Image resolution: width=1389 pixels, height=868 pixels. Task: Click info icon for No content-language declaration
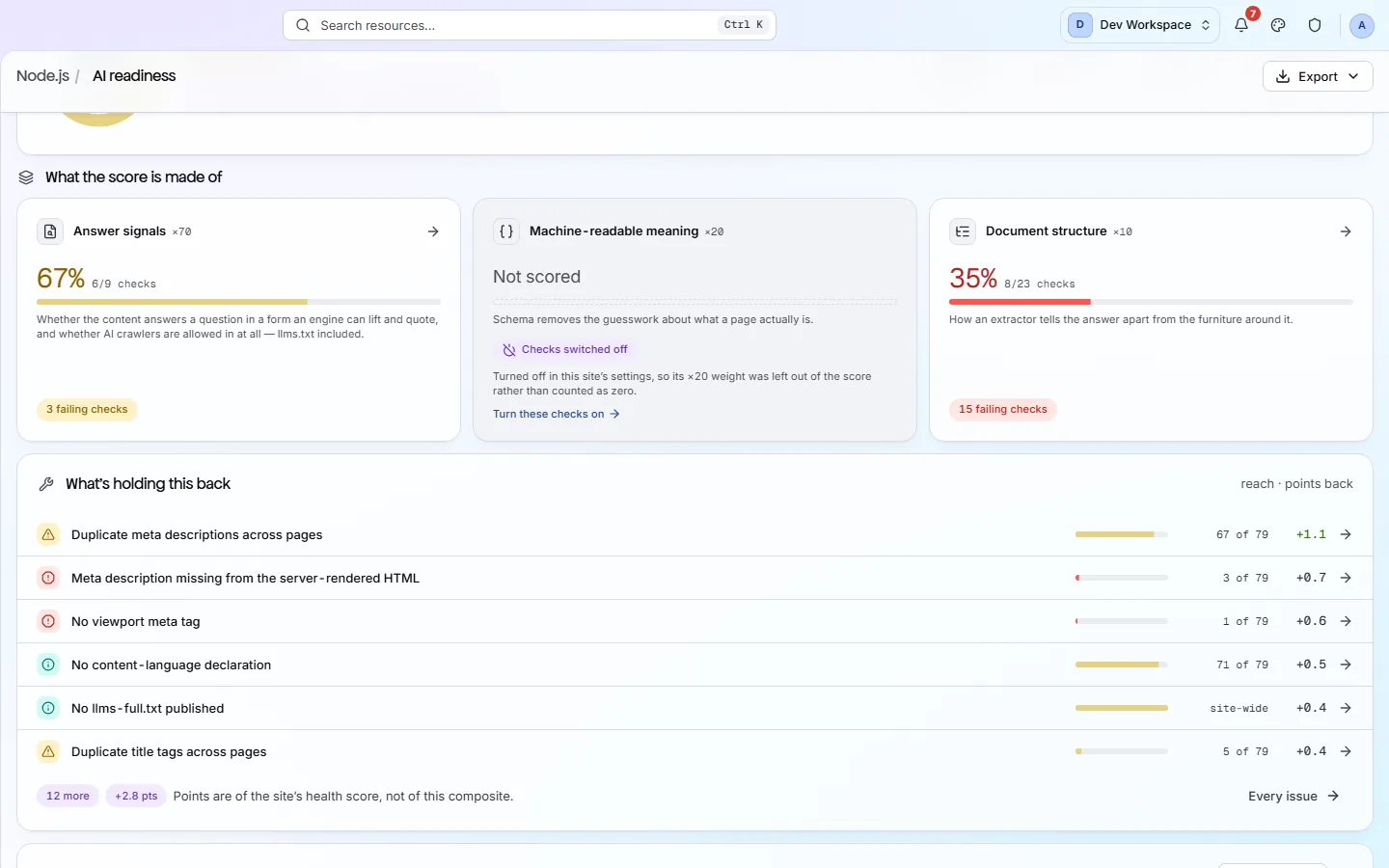[x=48, y=665]
